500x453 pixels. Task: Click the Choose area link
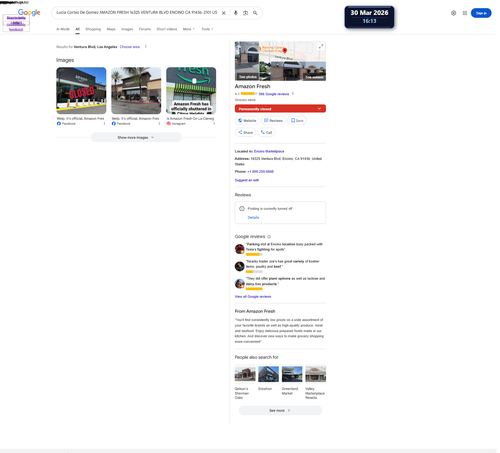coord(130,47)
